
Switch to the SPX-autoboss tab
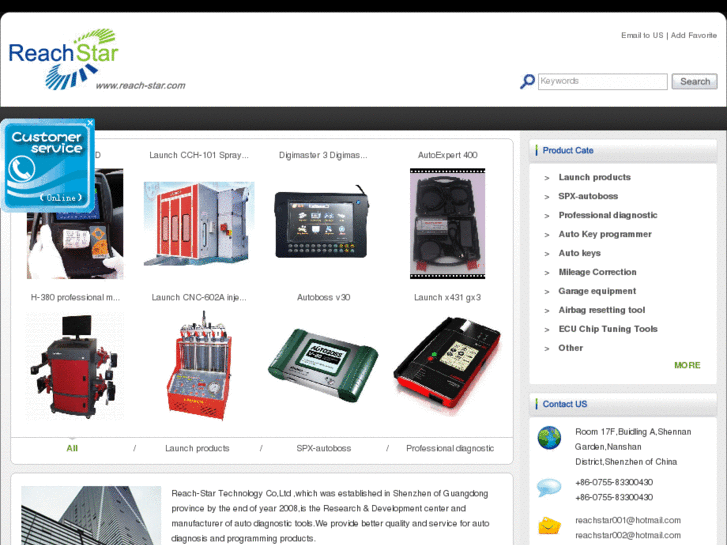click(x=324, y=449)
